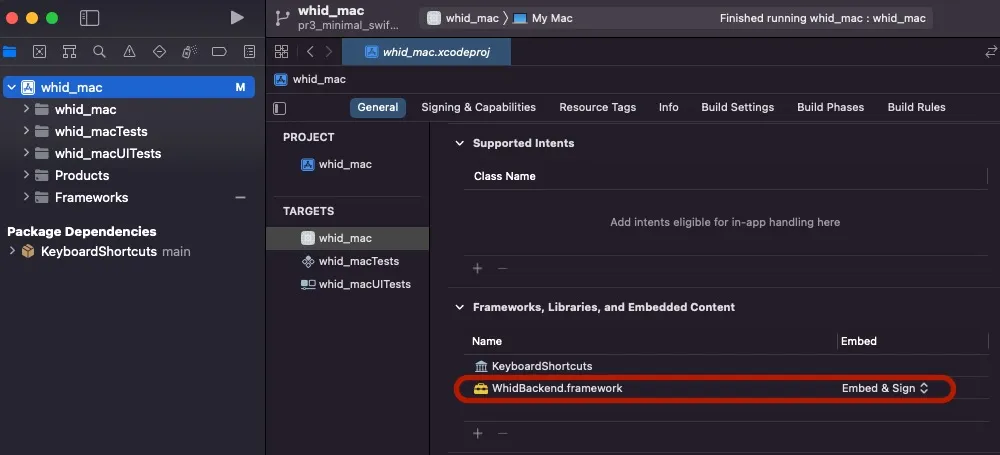
Task: Go back with the left chevron
Action: pos(310,52)
